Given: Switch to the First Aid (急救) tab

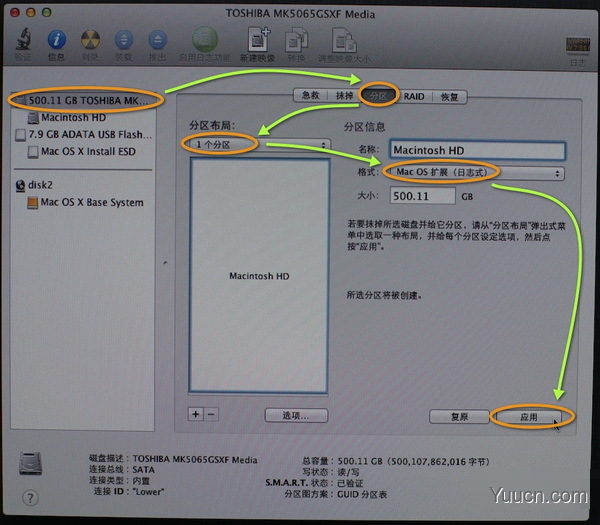Looking at the screenshot, I should coord(310,96).
